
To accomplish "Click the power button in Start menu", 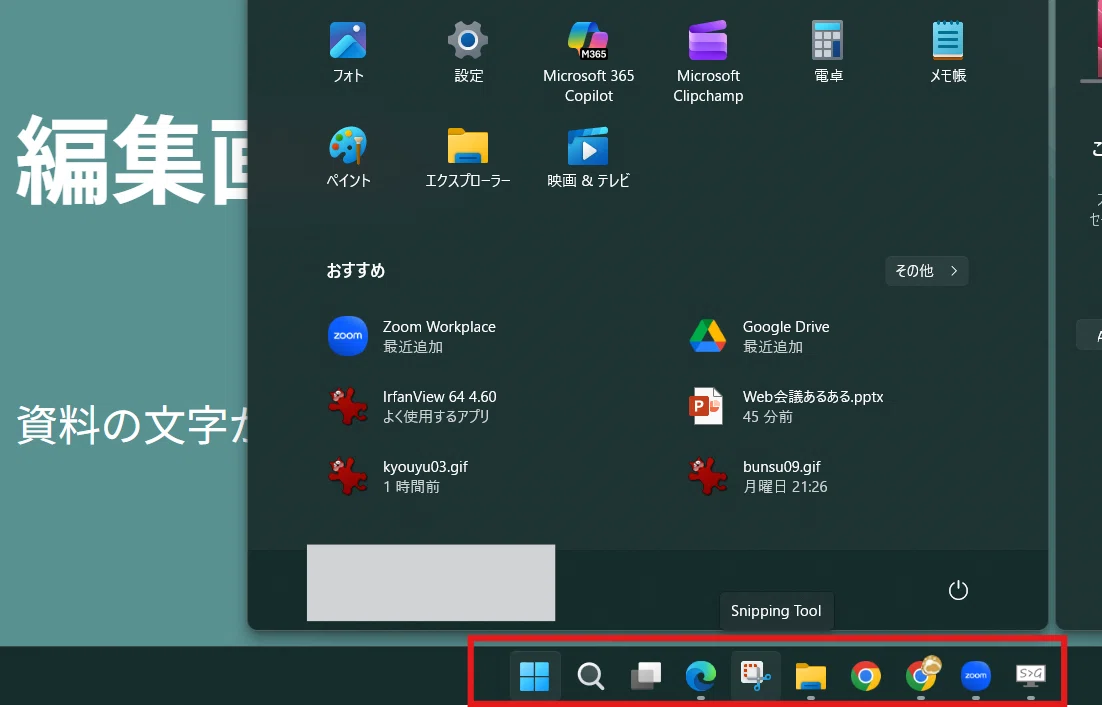I will (958, 590).
